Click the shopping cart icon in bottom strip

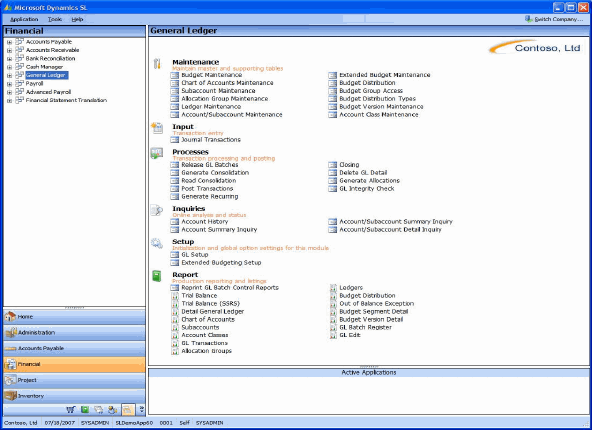point(71,410)
